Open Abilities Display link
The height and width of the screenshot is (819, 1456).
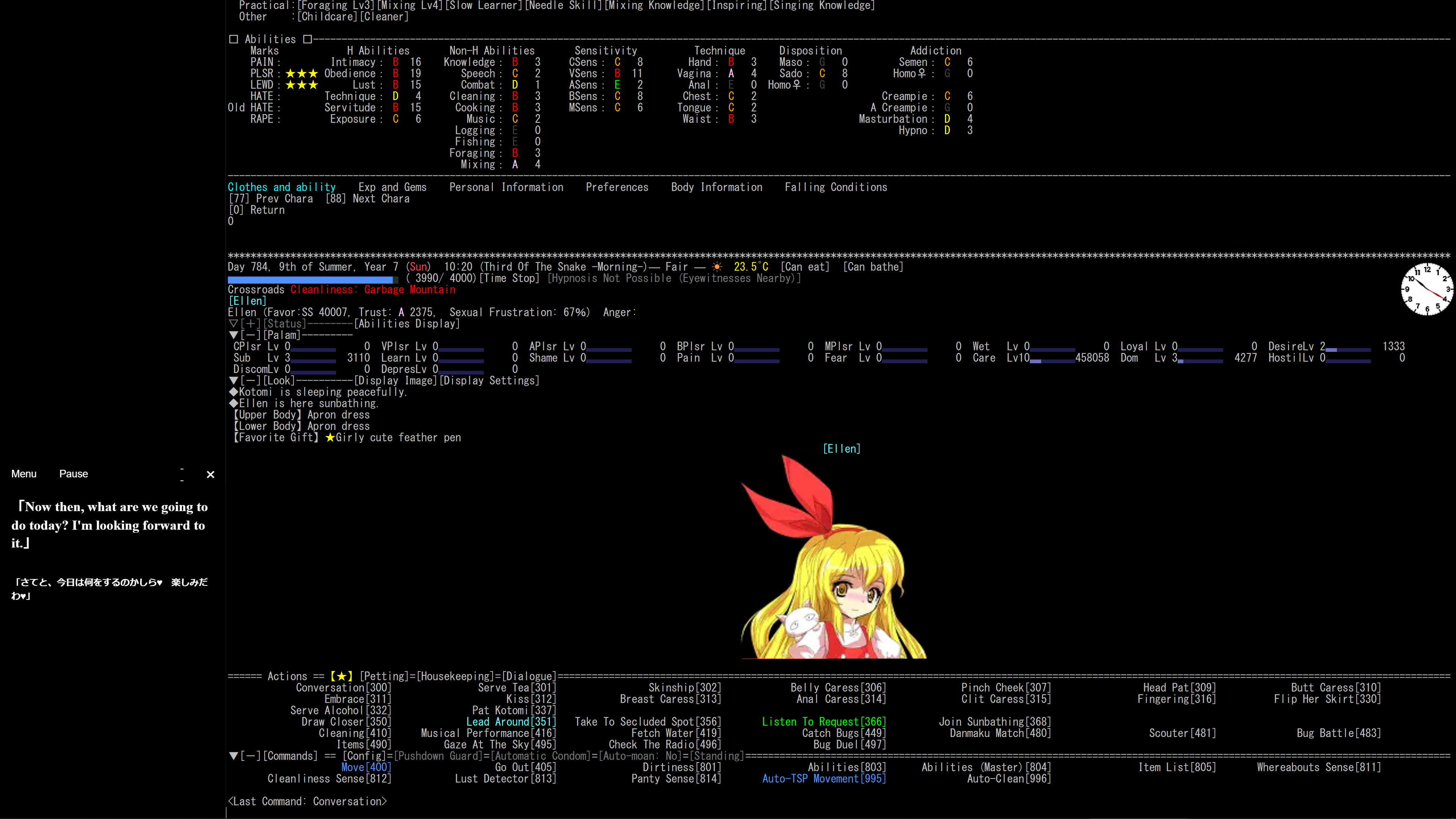pyautogui.click(x=406, y=324)
